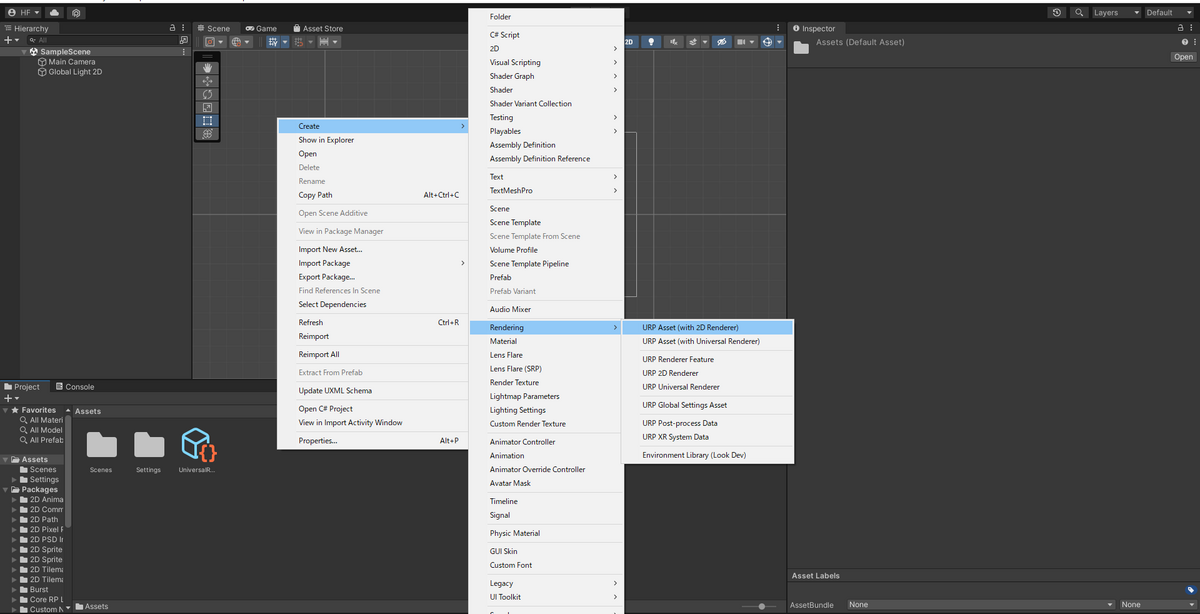Select C# Script in Create menu
This screenshot has height=614, width=1200.
pos(546,35)
